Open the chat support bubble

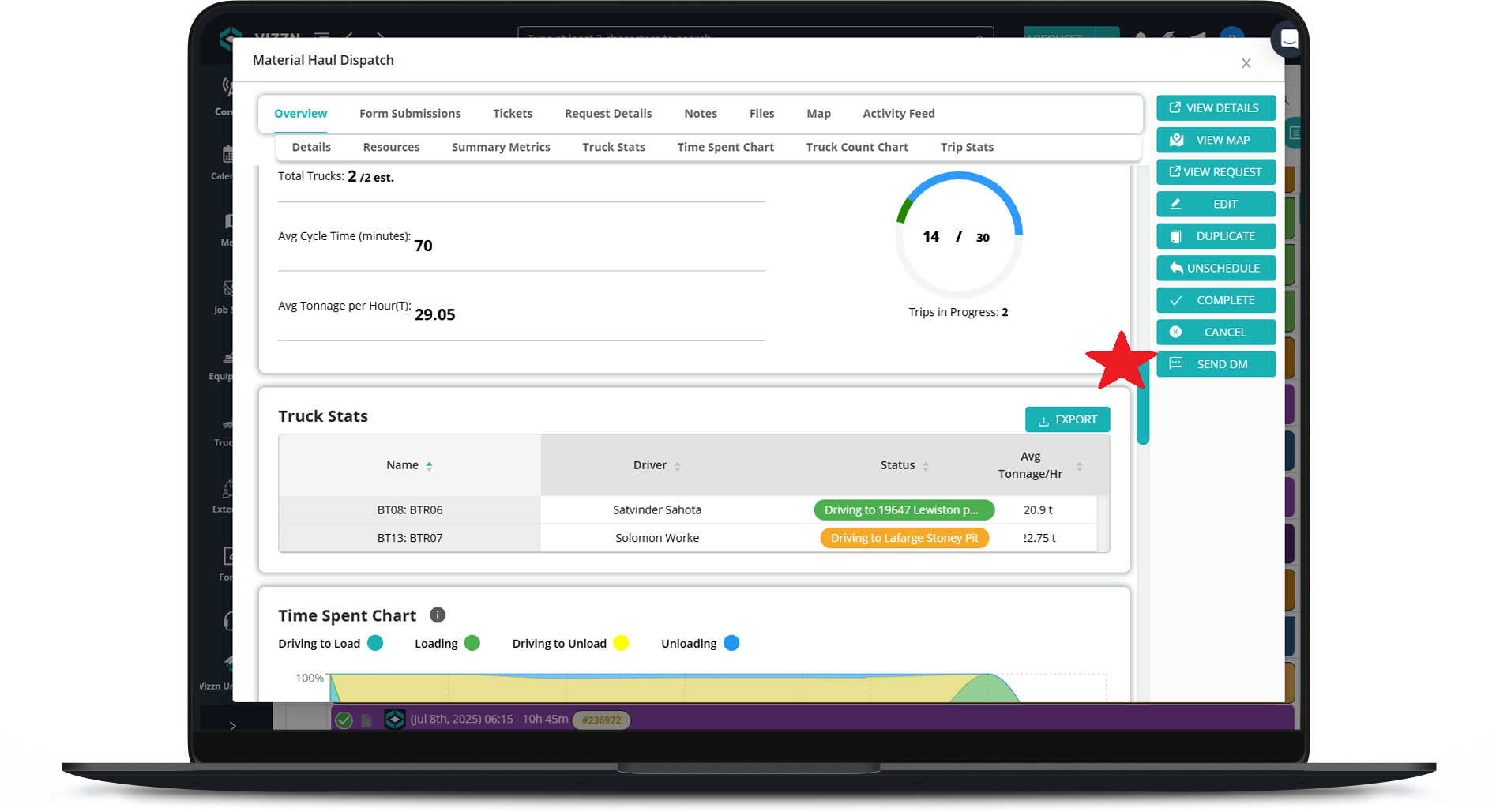coord(1287,39)
